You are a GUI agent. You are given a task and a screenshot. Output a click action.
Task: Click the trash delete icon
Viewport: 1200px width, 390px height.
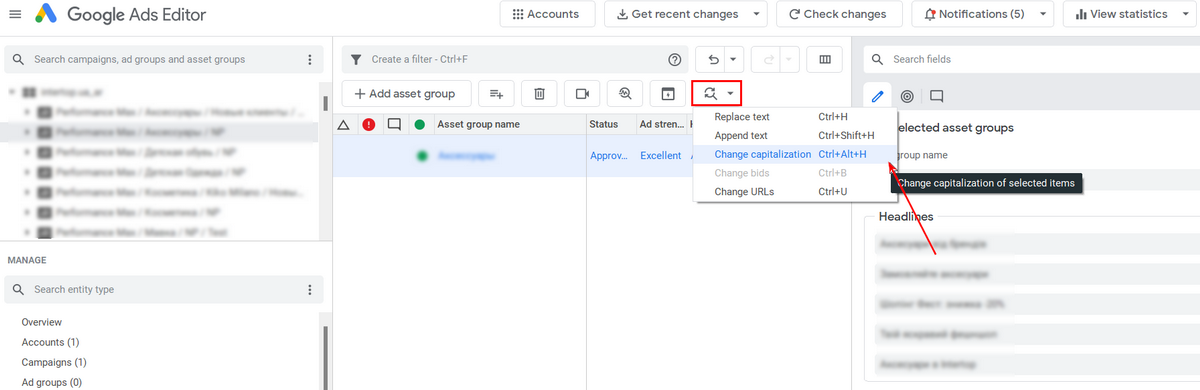[x=539, y=94]
